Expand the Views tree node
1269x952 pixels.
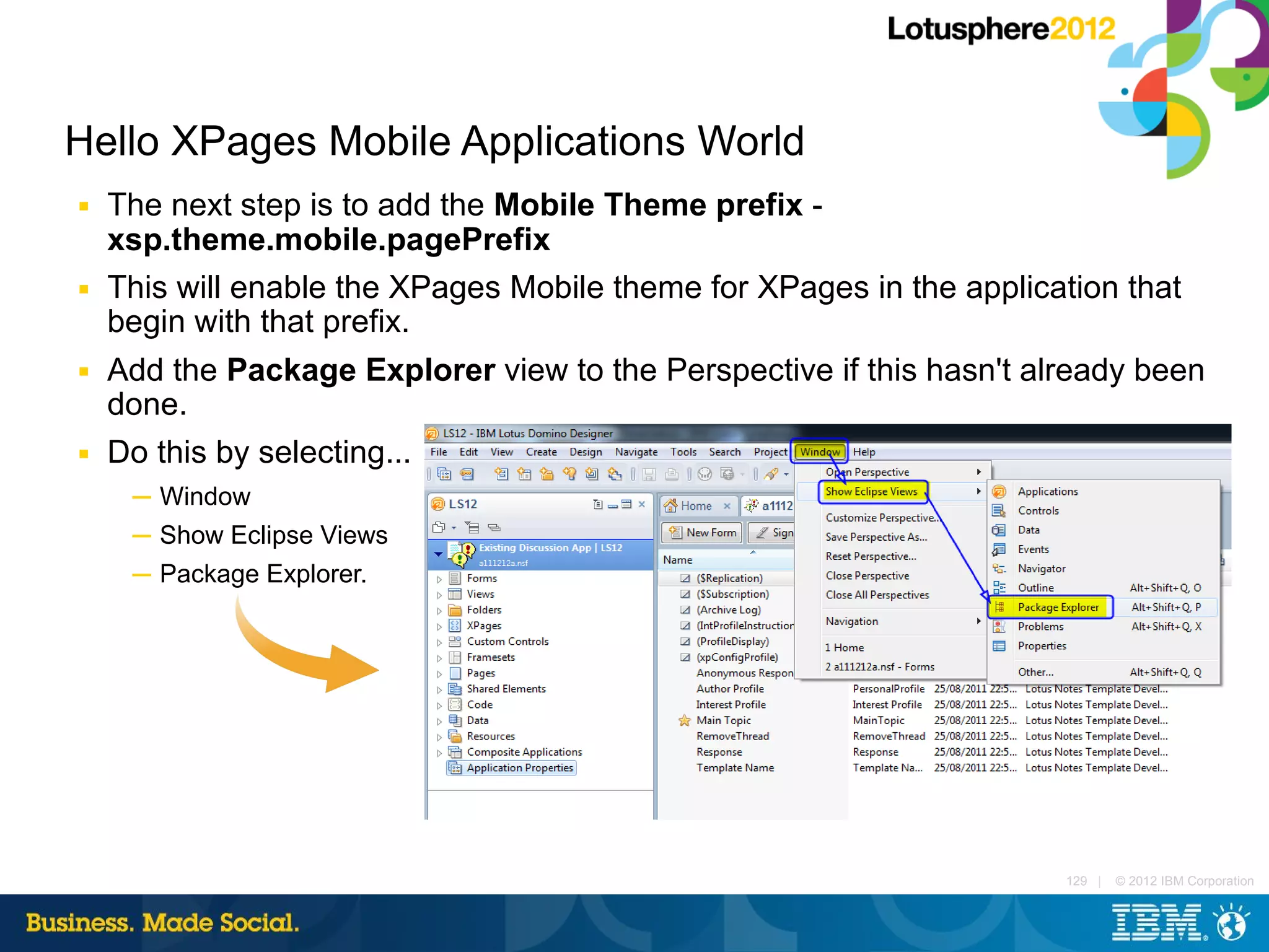[x=439, y=595]
